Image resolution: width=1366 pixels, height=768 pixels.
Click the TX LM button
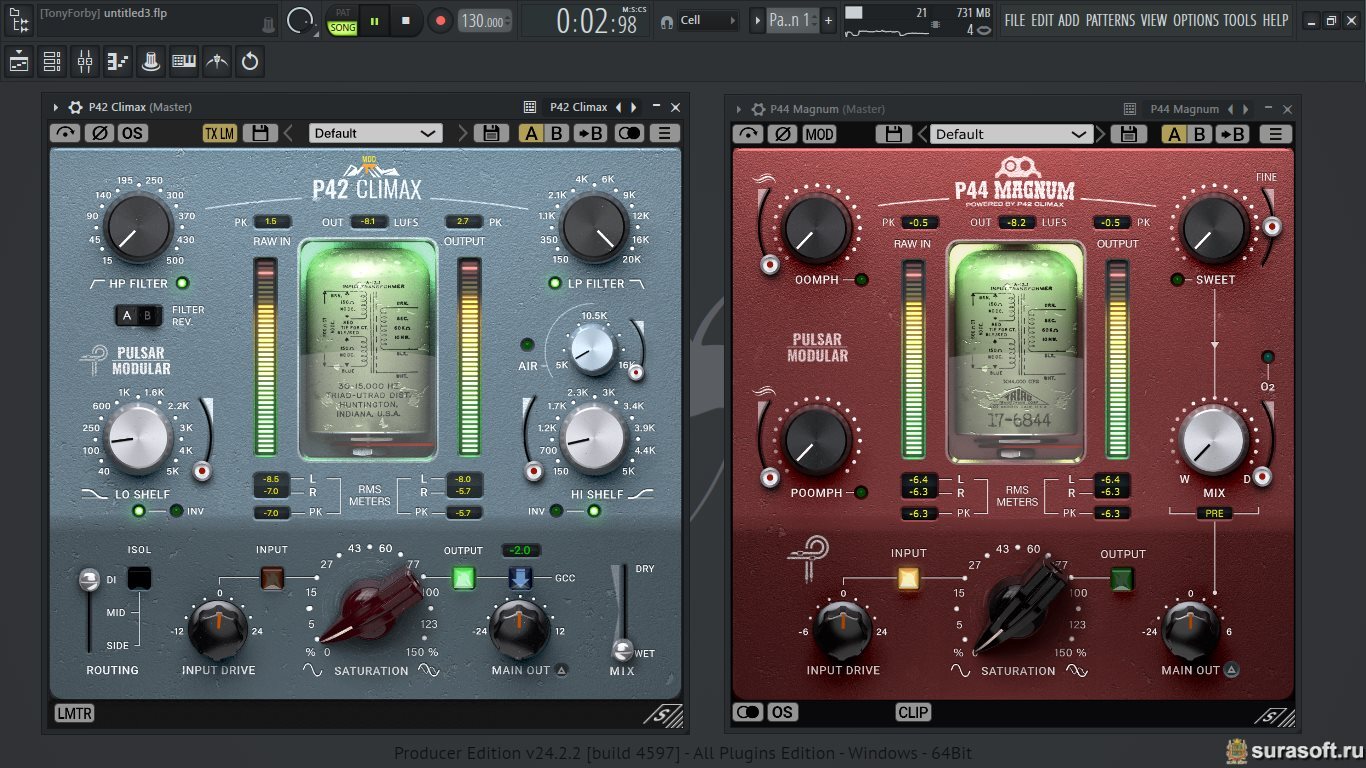(x=220, y=133)
